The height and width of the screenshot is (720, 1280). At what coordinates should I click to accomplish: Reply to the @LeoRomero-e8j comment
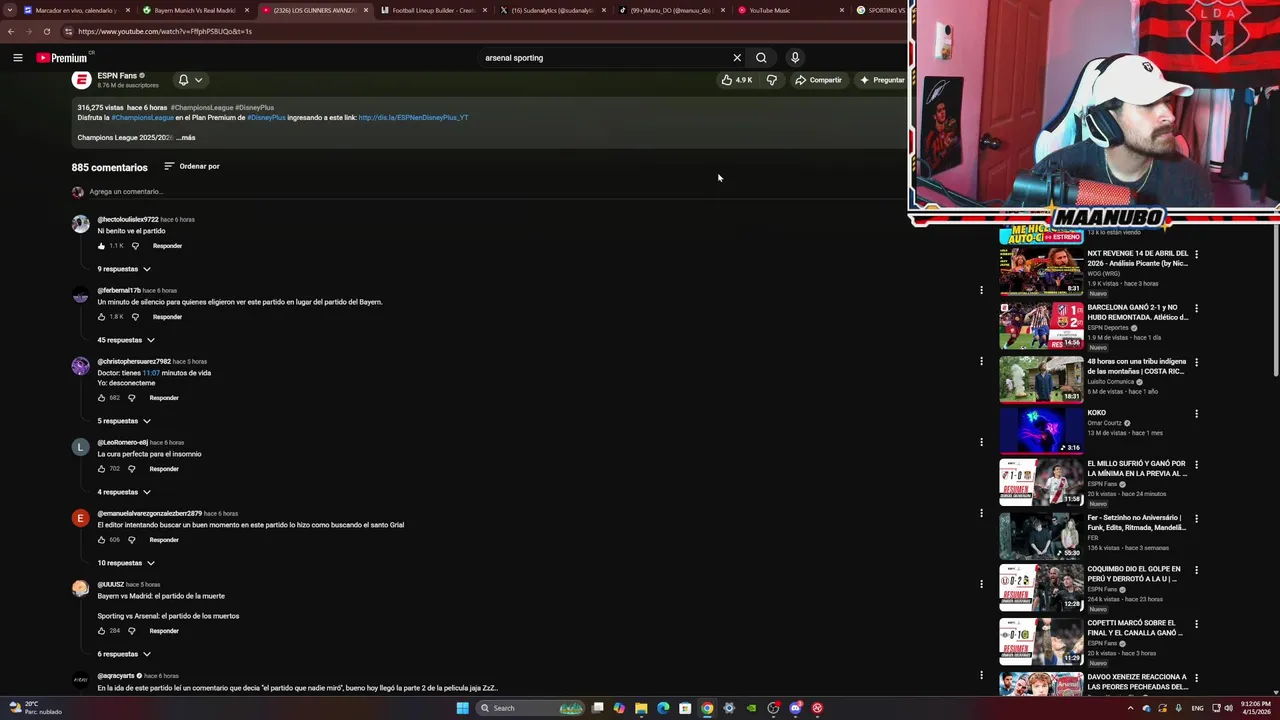(x=164, y=469)
